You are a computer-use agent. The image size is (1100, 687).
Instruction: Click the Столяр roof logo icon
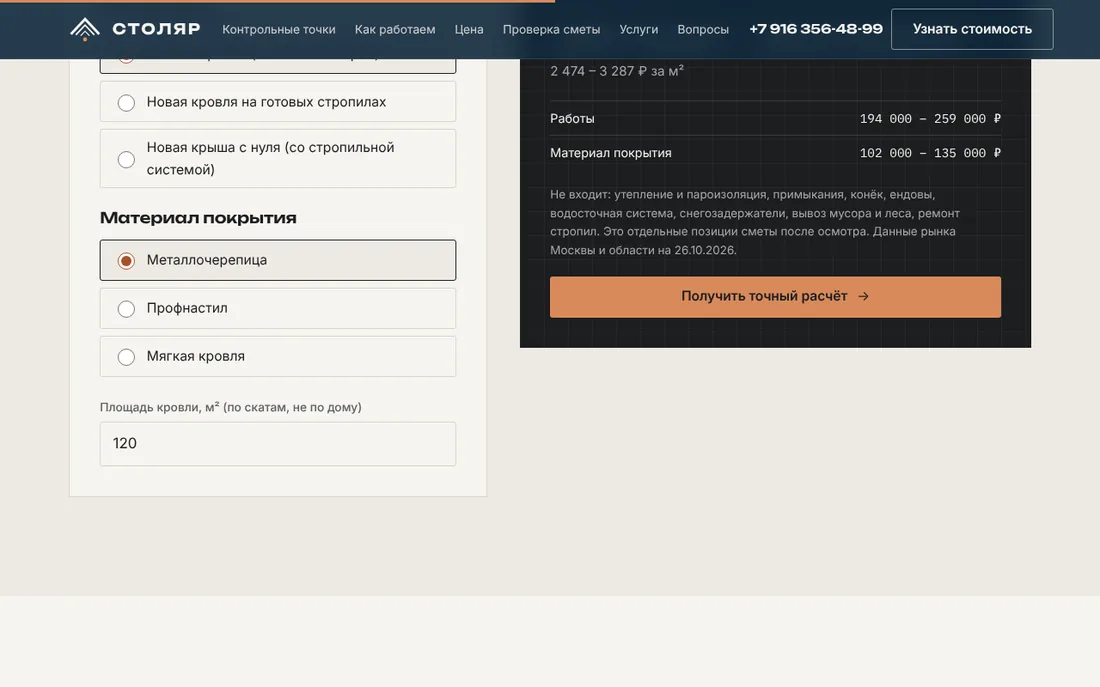85,29
